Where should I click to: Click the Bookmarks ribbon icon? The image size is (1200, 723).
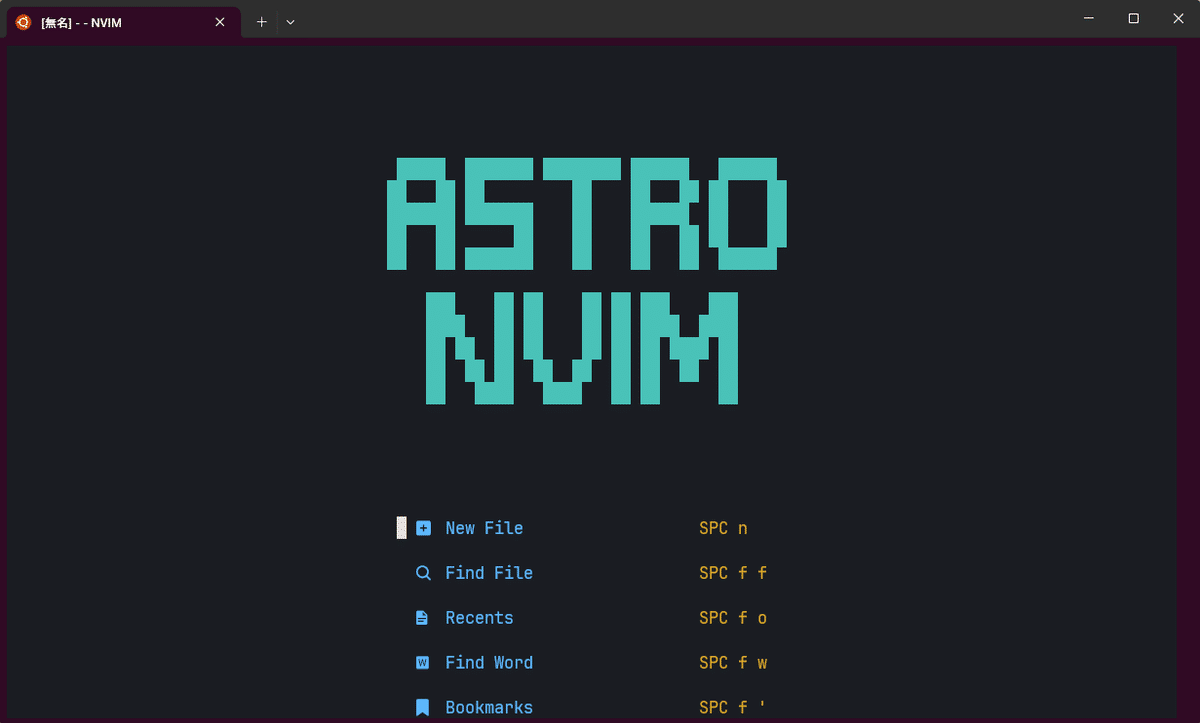pyautogui.click(x=423, y=708)
